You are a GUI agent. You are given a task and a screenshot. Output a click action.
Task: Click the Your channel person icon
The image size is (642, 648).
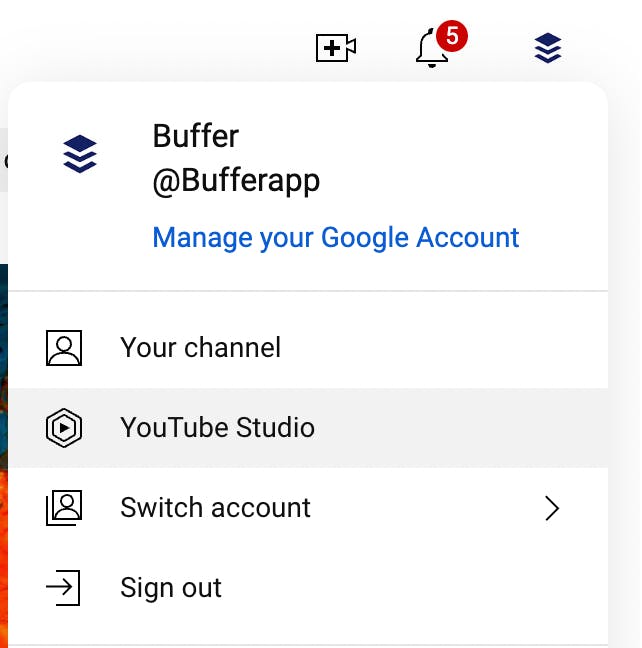(x=64, y=348)
